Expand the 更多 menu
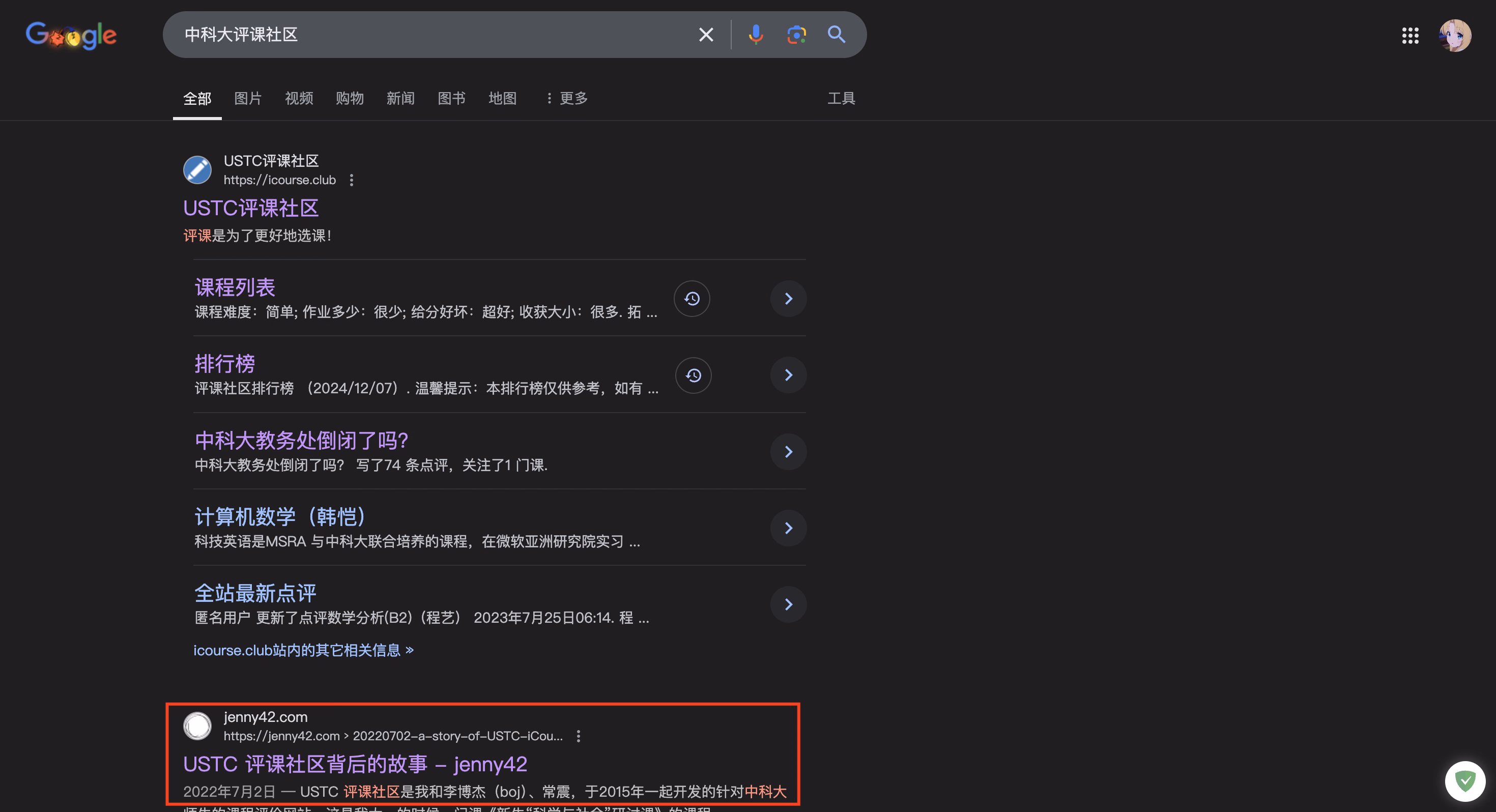 tap(566, 98)
